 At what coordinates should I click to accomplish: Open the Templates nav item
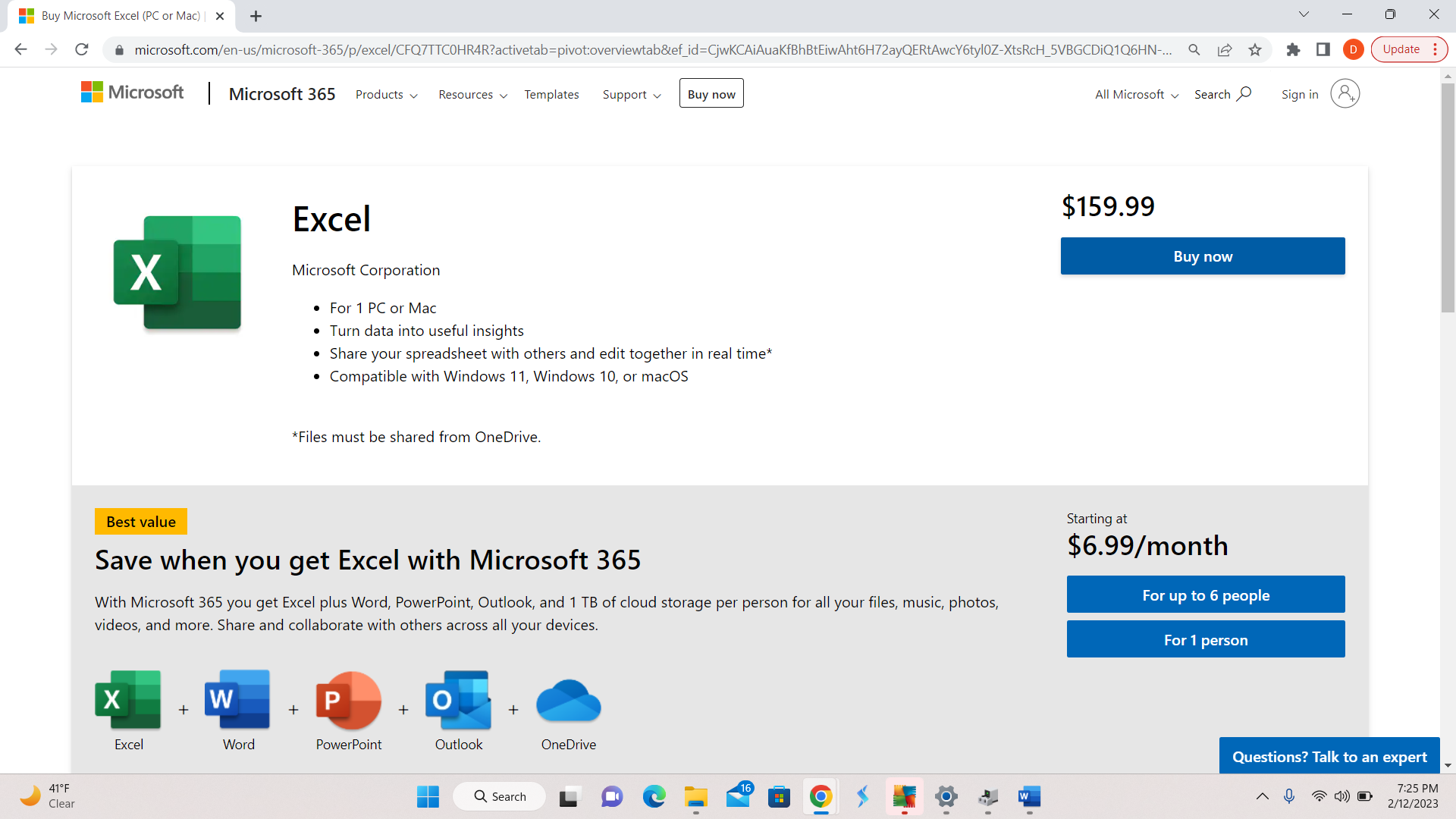551,95
